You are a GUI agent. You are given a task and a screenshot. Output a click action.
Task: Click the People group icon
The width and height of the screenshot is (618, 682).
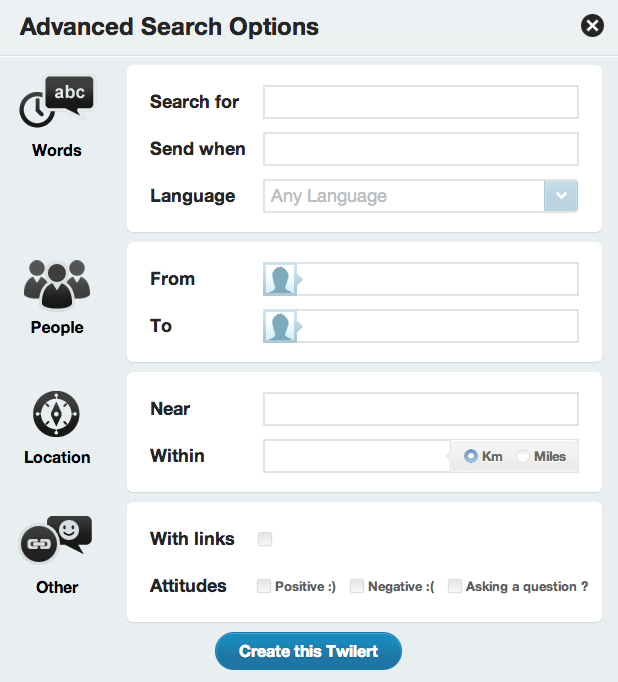[57, 284]
